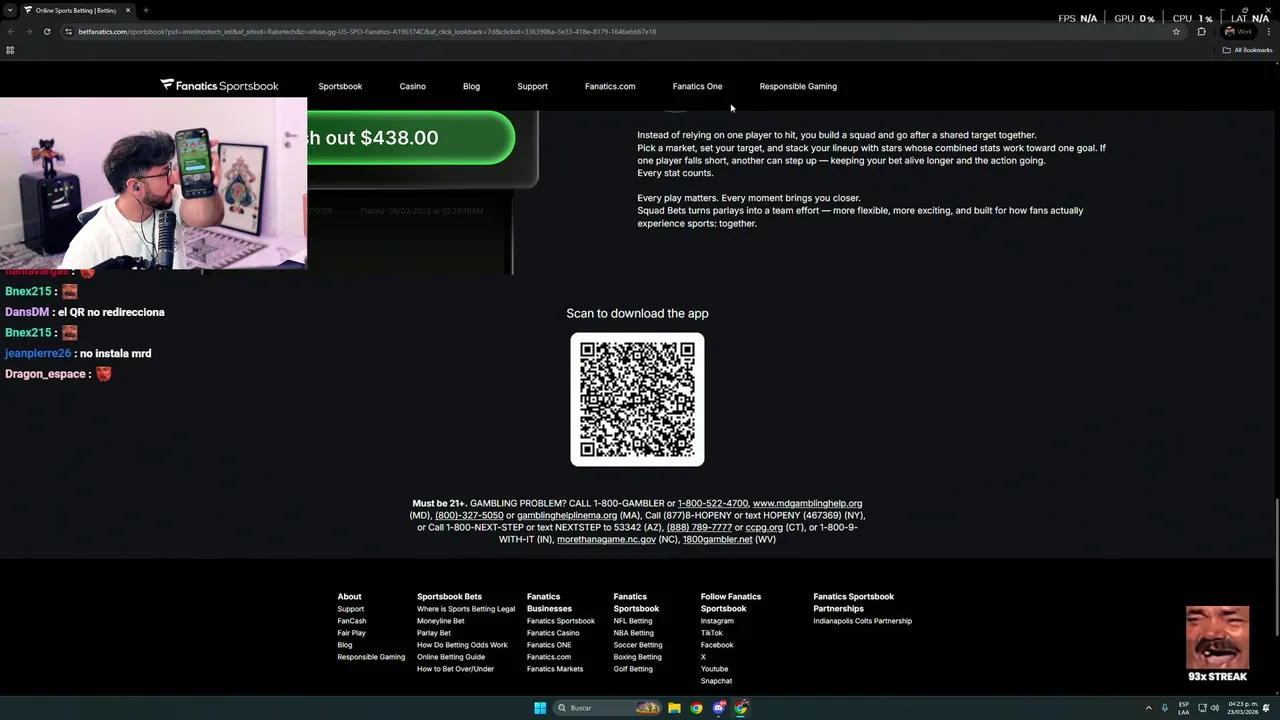The image size is (1280, 720).
Task: Open the Casino nav item
Action: coord(413,86)
